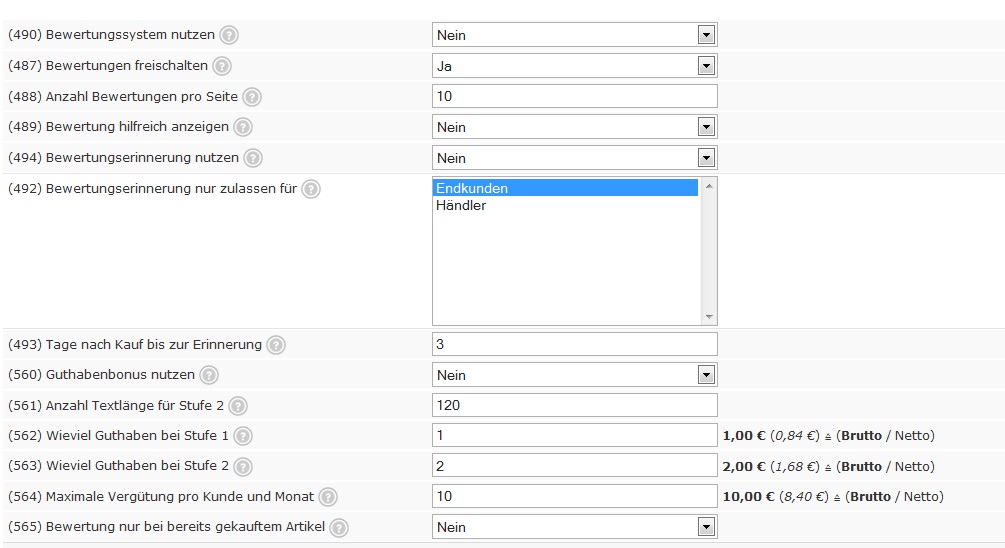Select Händler in the customer group list
The image size is (1005, 548).
461,205
